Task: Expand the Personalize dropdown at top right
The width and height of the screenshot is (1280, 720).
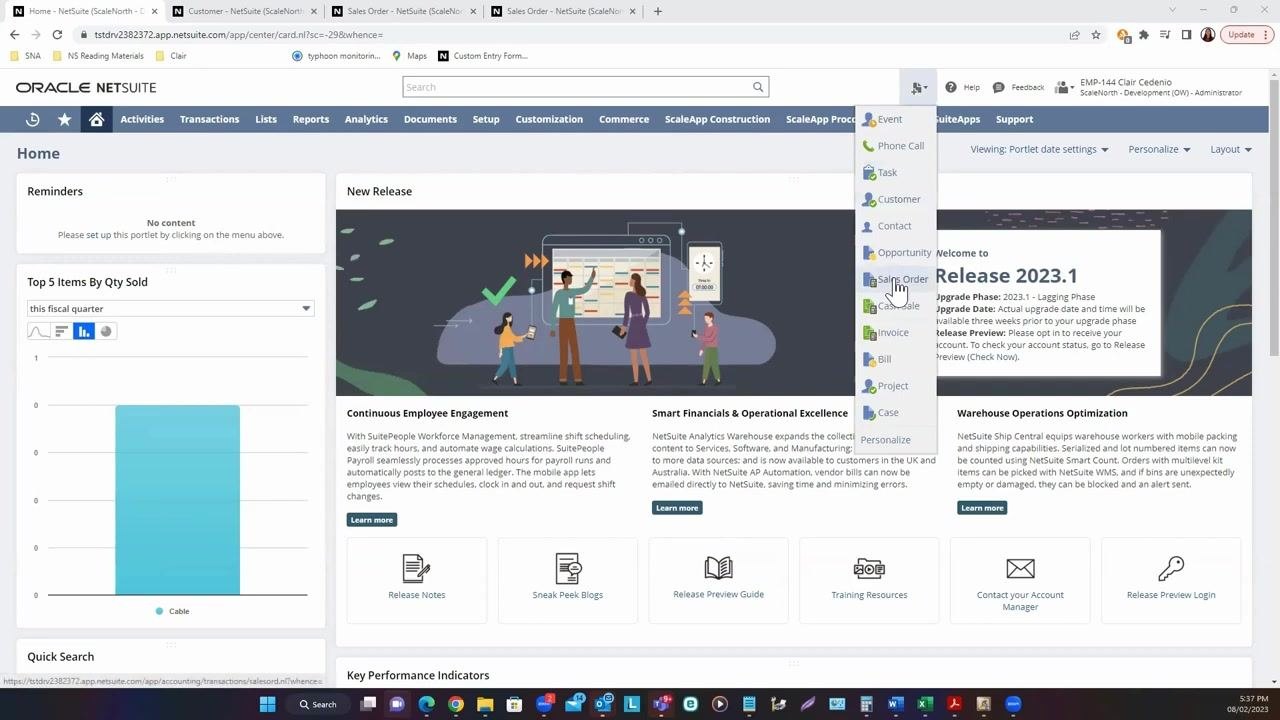Action: click(x=1159, y=149)
